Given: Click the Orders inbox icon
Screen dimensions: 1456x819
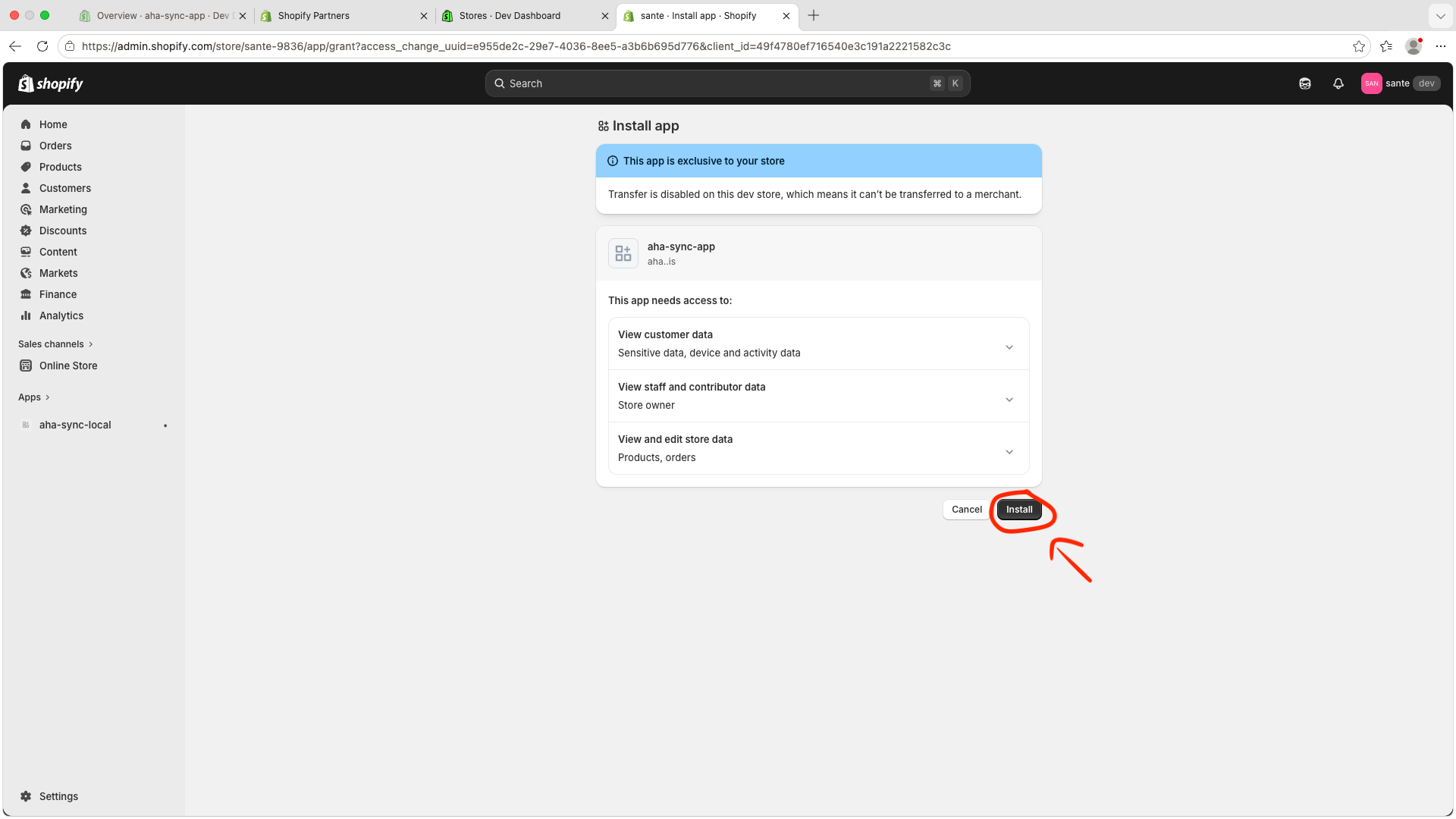Looking at the screenshot, I should click(26, 146).
